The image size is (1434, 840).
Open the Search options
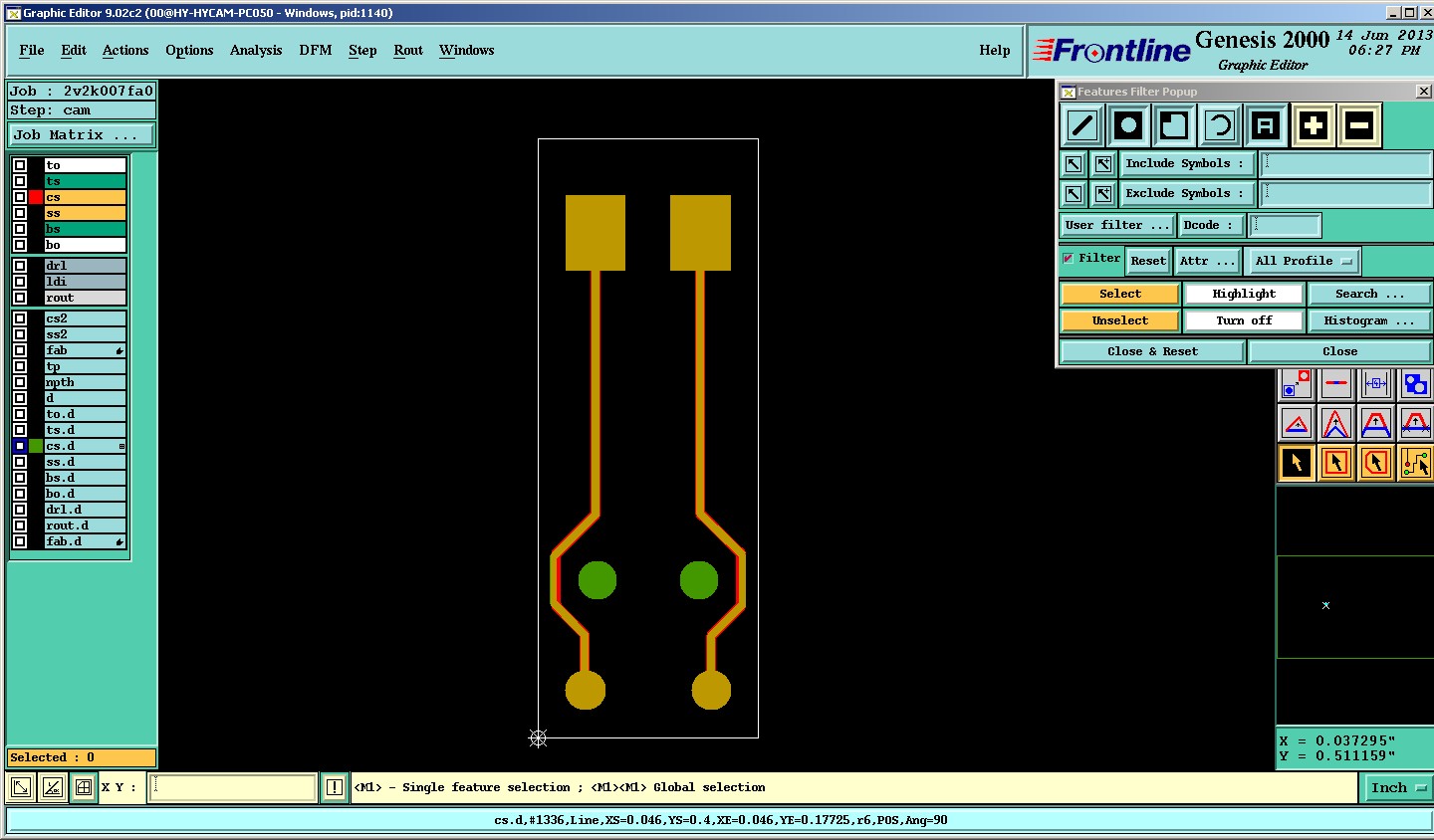[1369, 294]
